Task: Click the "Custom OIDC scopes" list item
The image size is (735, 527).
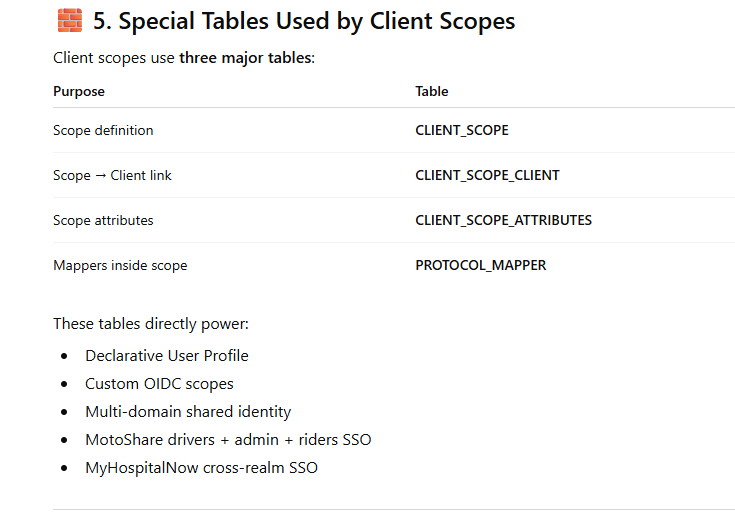Action: coord(159,384)
